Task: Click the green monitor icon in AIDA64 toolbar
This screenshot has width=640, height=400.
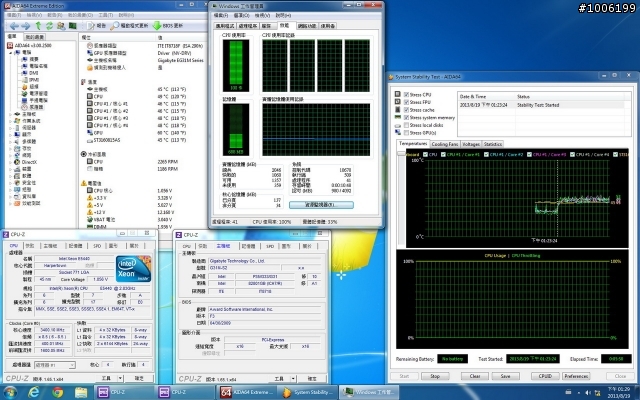Action: (73, 26)
